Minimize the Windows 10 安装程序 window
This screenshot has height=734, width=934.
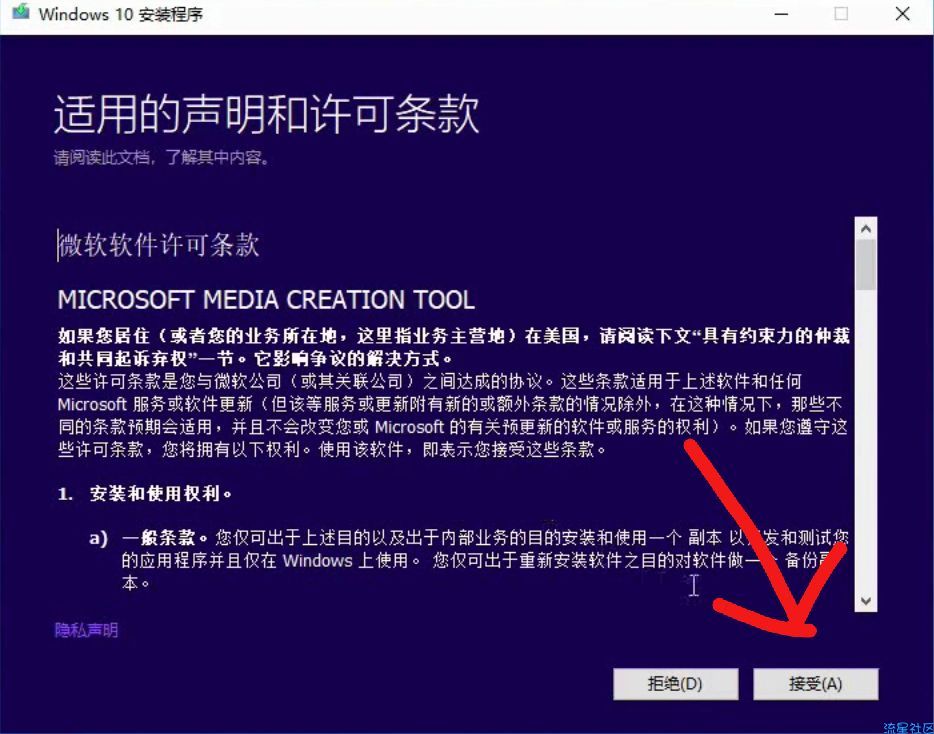point(782,14)
